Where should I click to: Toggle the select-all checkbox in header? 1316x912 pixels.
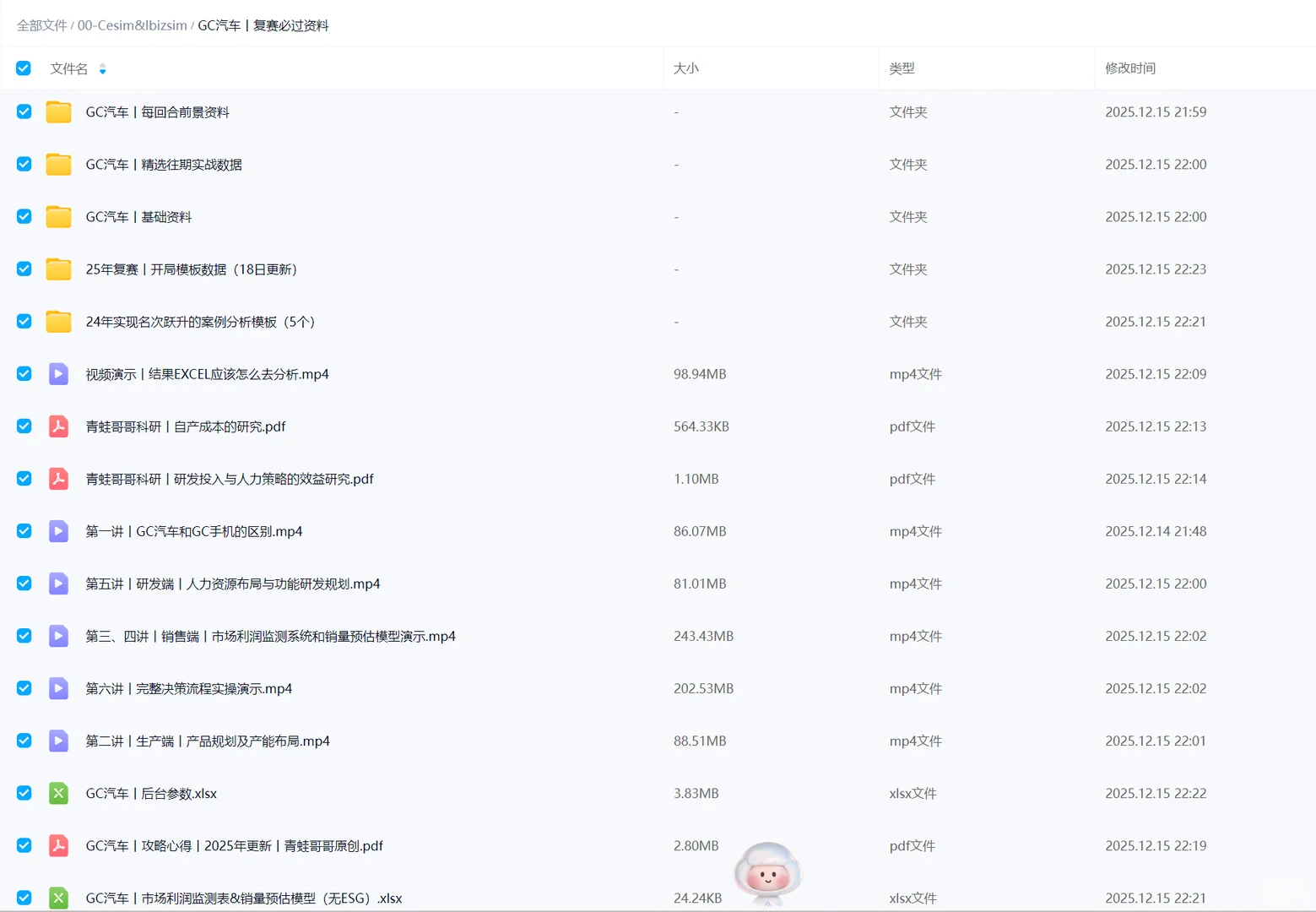point(24,68)
